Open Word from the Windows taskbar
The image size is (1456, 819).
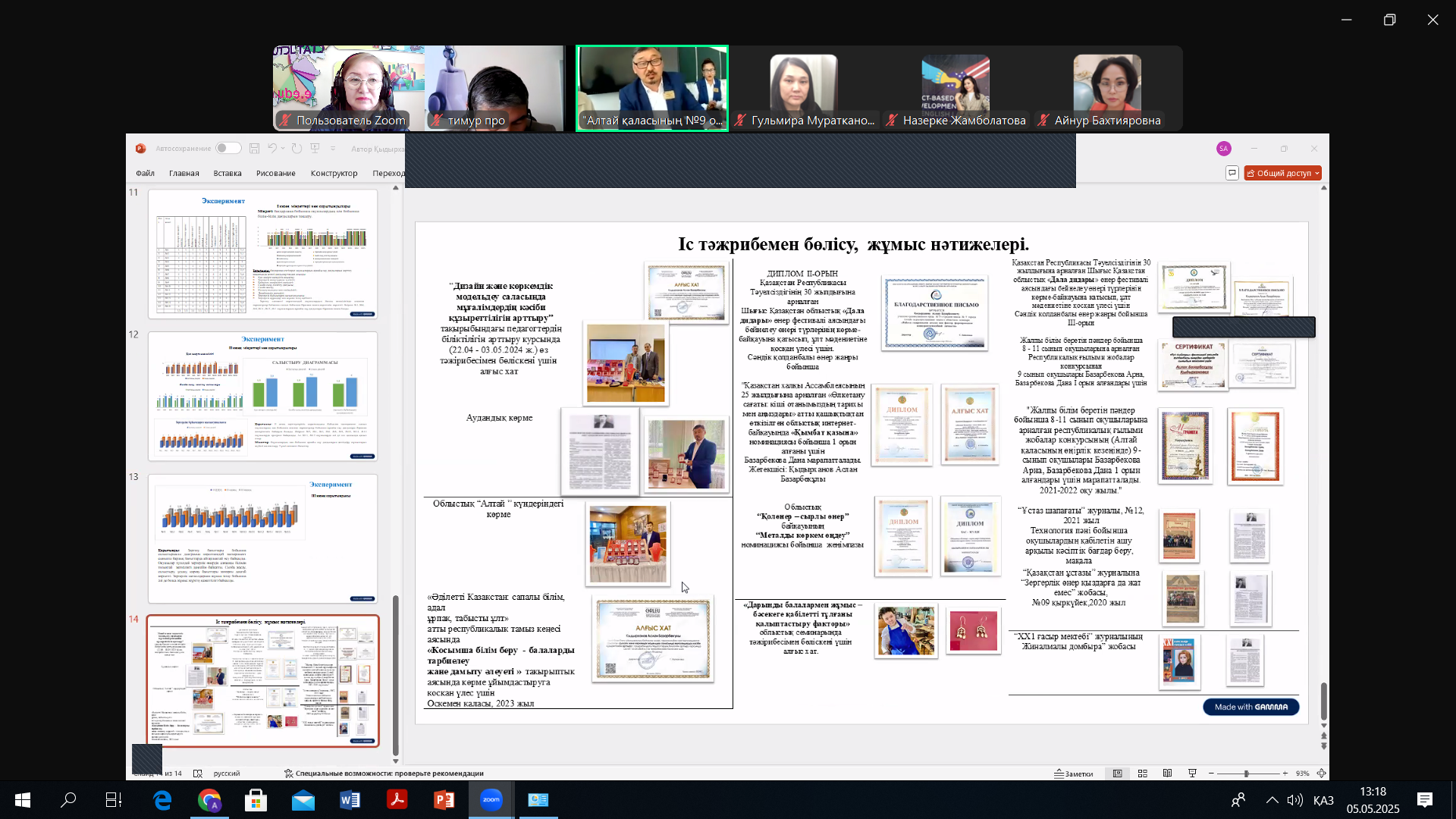click(x=350, y=800)
